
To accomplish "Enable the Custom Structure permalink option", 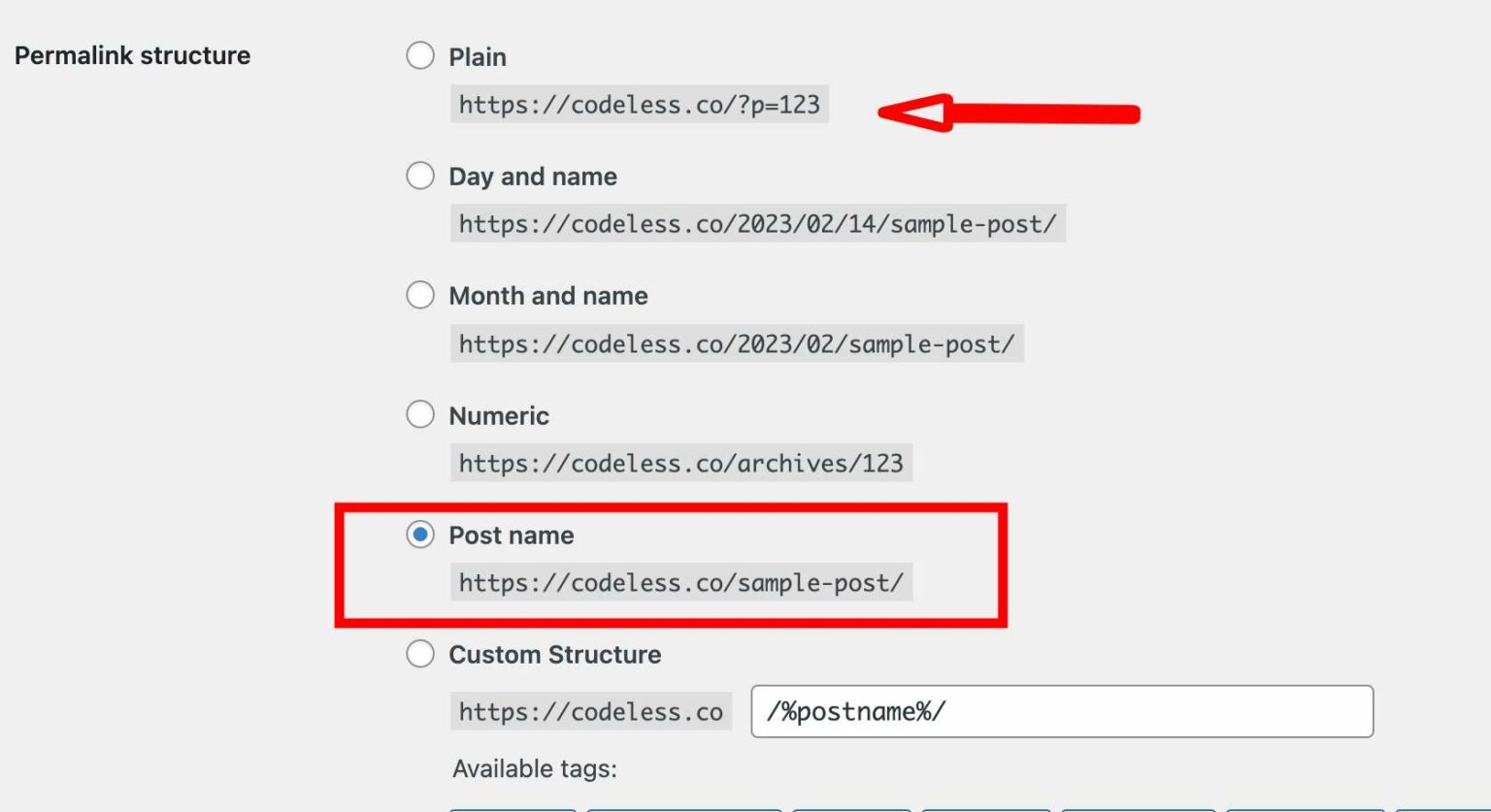I will click(x=420, y=654).
